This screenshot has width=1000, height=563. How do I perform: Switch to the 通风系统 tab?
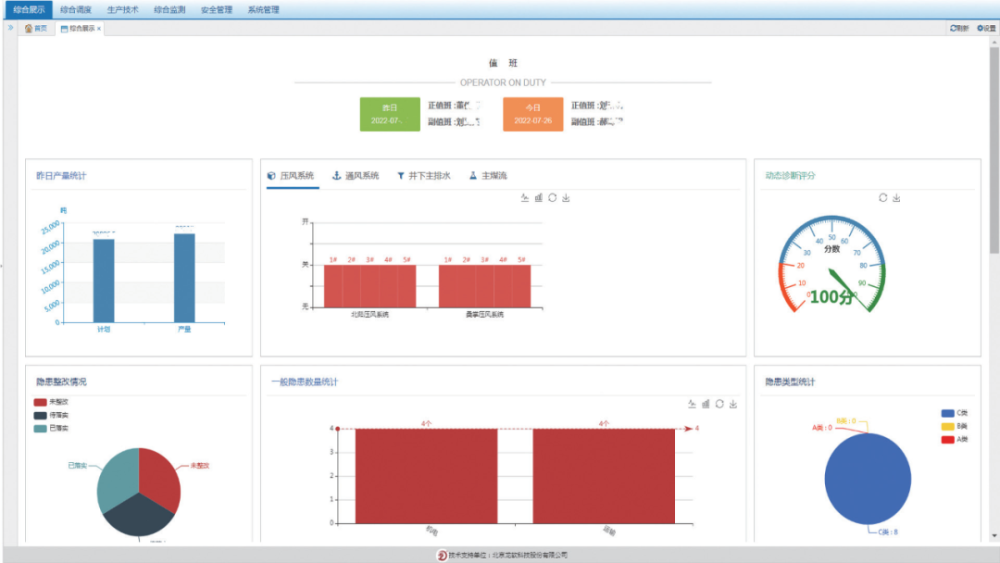pyautogui.click(x=356, y=176)
